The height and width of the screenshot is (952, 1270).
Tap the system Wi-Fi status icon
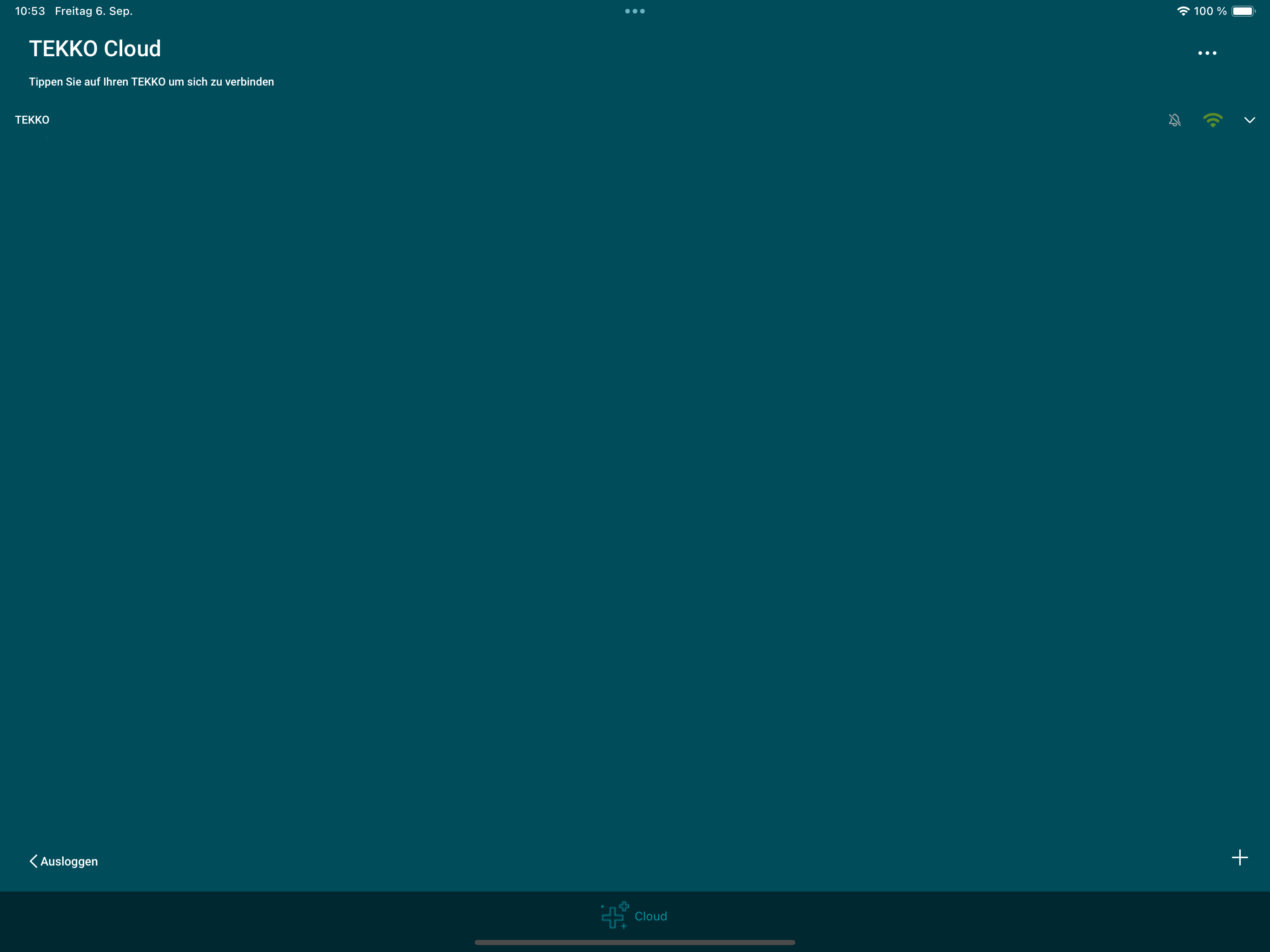pos(1183,11)
